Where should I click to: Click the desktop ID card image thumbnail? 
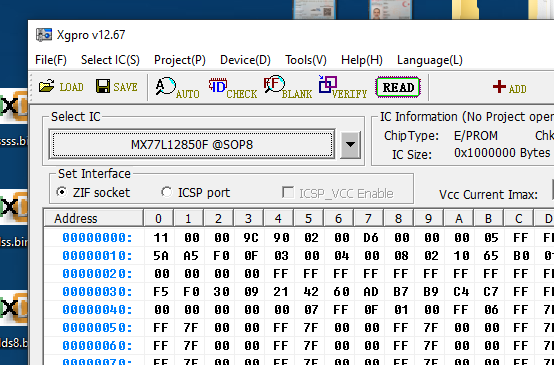[x=314, y=10]
